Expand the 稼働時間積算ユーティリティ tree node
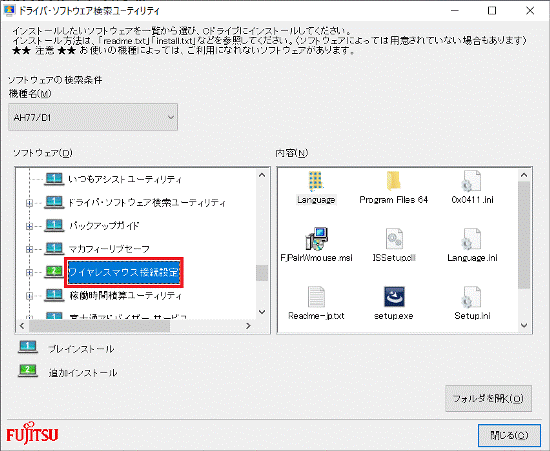The image size is (550, 451). coord(29,296)
